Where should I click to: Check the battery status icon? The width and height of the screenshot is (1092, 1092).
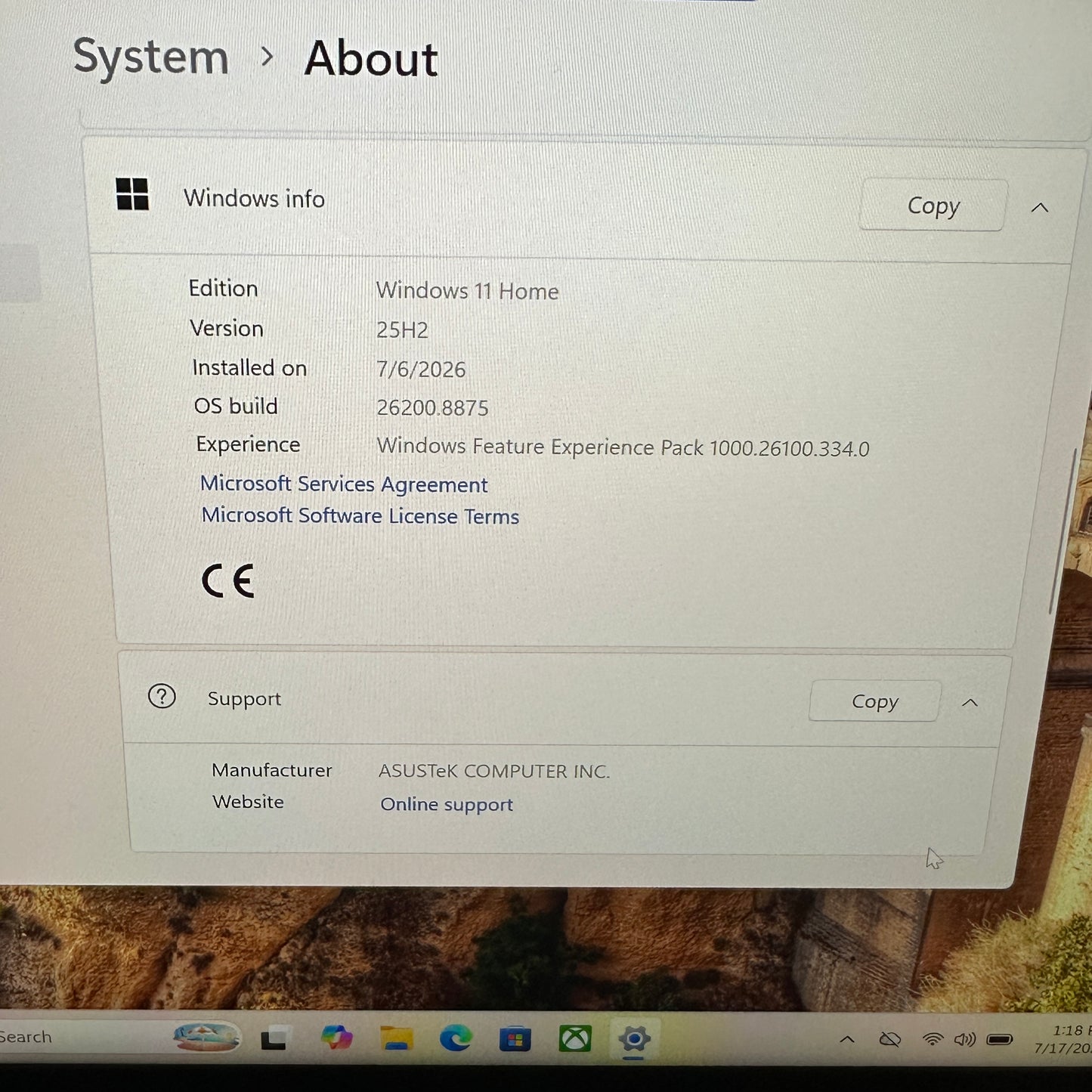999,1040
